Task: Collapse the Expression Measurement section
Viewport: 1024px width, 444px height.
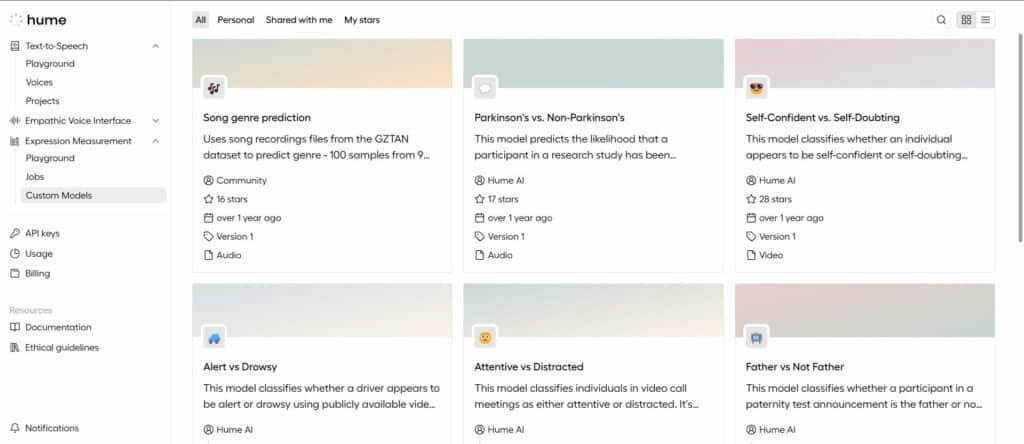Action: tap(155, 141)
